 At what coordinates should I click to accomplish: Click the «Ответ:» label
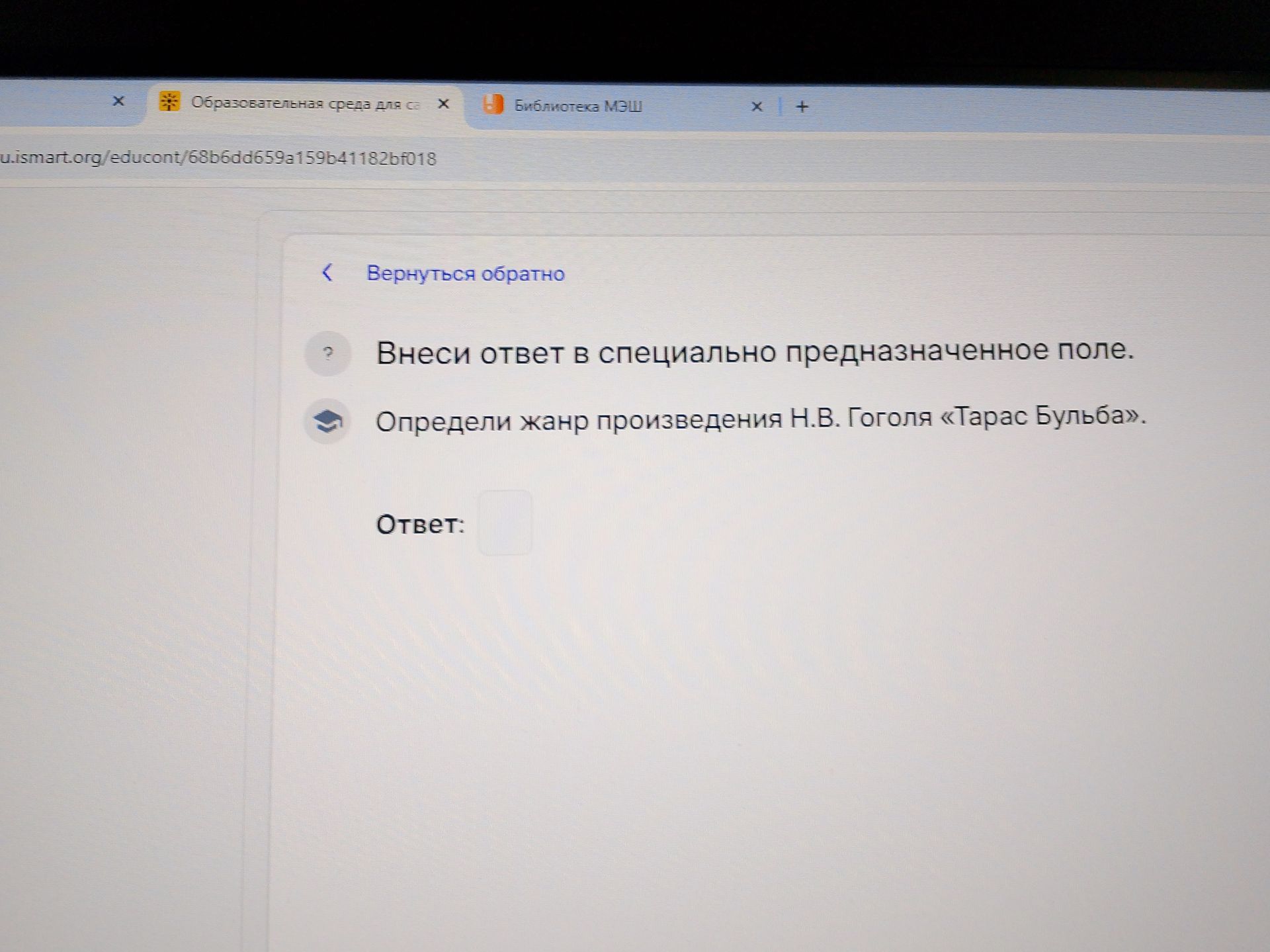pyautogui.click(x=420, y=524)
